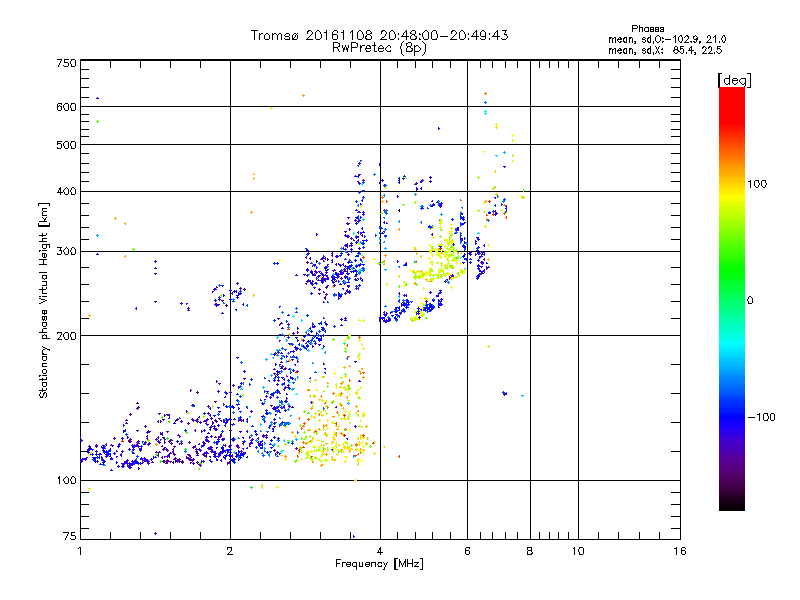Click the yellow colorbar region near 100
The height and width of the screenshot is (600, 800).
(x=731, y=184)
